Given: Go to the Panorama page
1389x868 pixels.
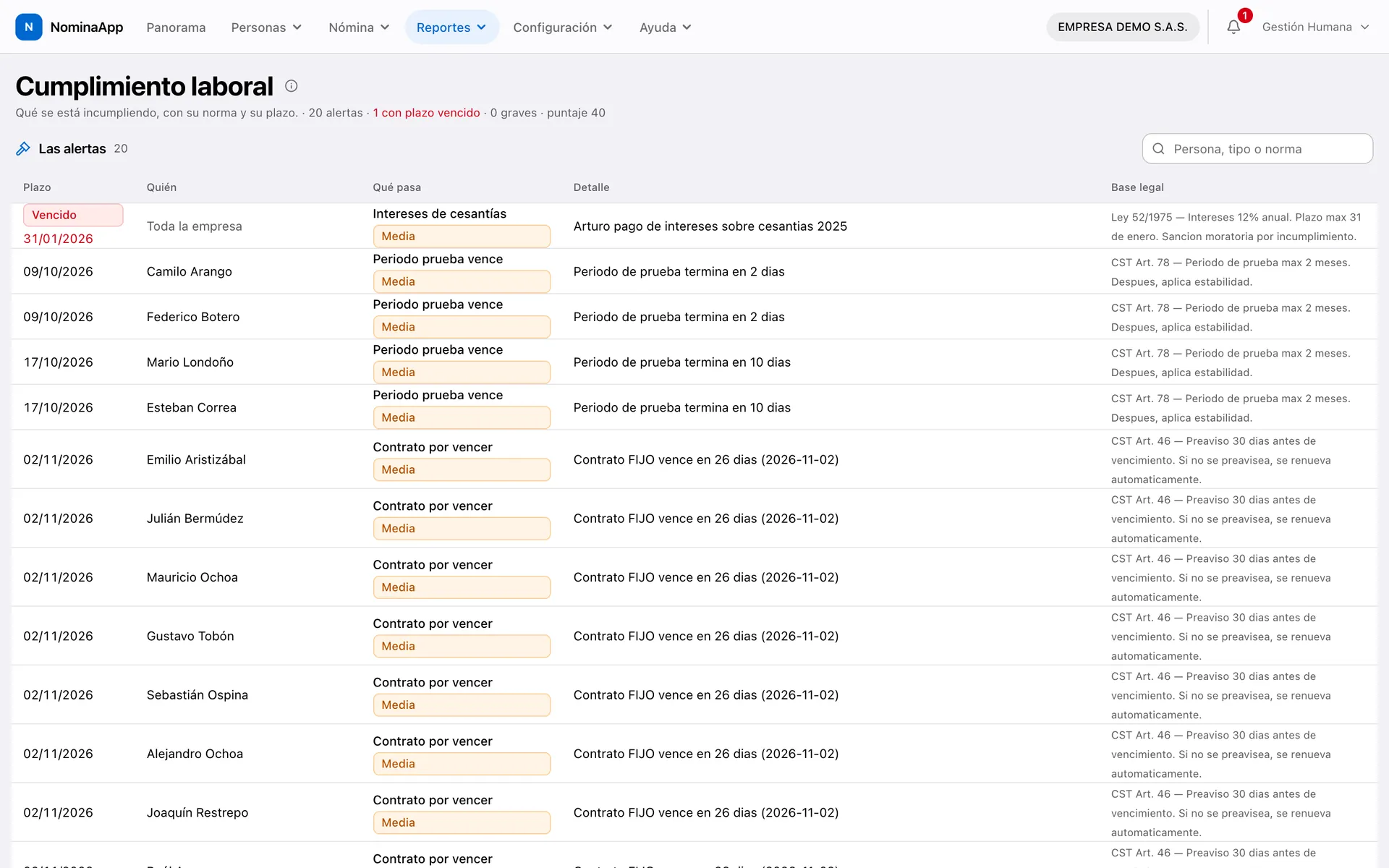Looking at the screenshot, I should (176, 27).
